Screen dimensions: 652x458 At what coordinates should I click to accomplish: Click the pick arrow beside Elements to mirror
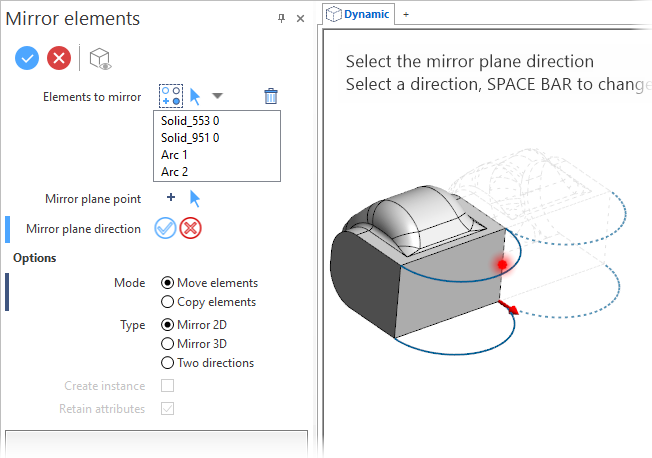point(195,97)
